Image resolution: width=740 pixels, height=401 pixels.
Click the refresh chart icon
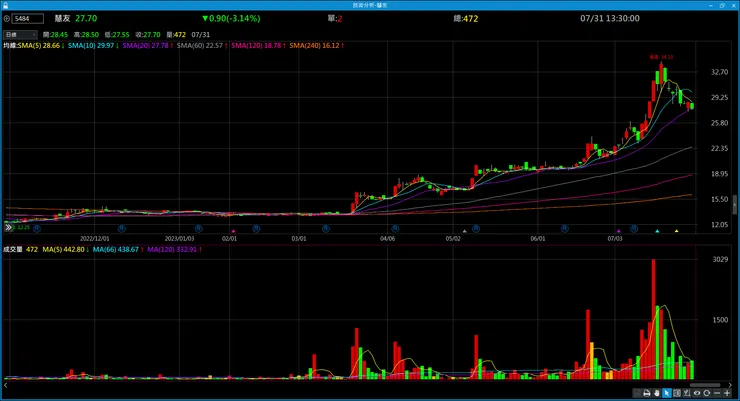click(x=706, y=393)
